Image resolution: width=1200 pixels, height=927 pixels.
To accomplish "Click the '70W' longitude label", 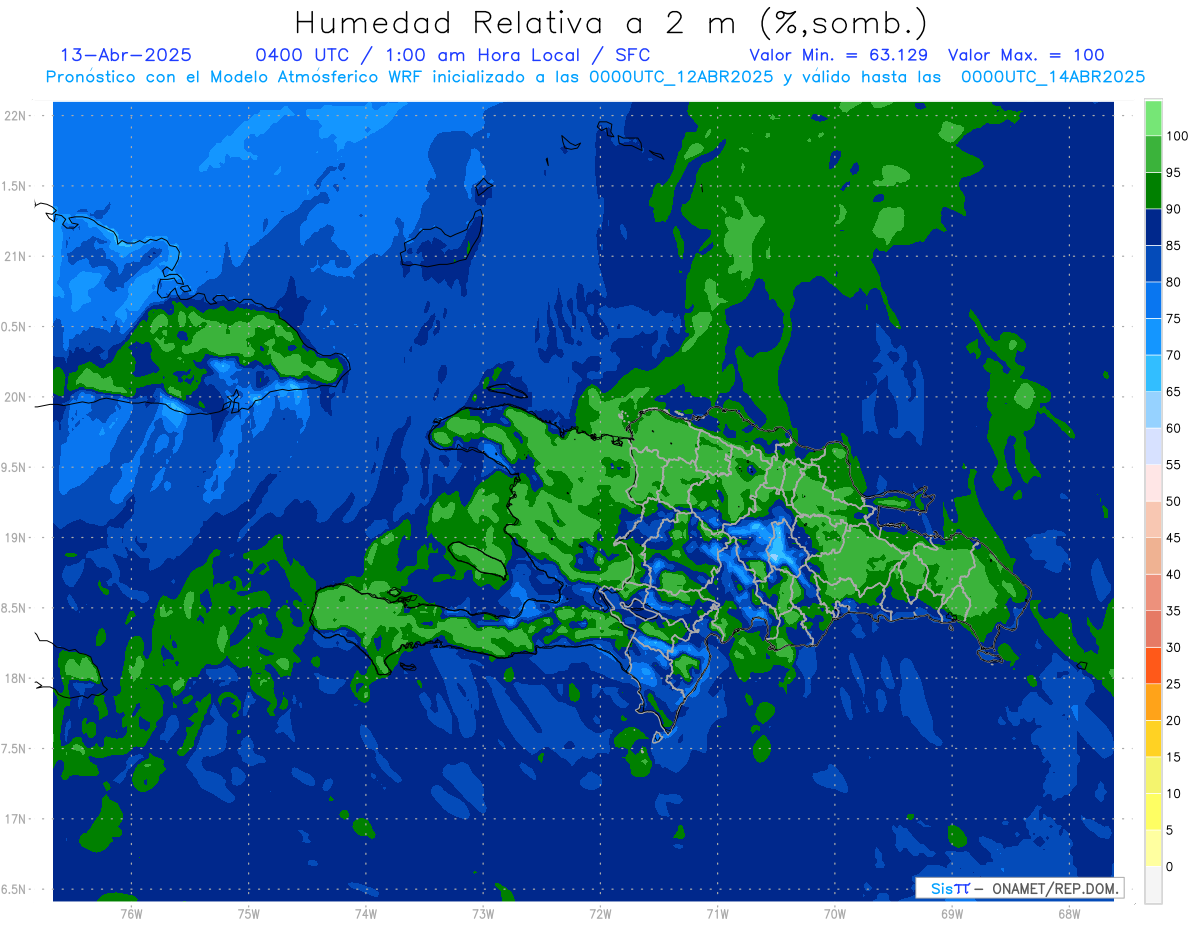I will coord(835,914).
